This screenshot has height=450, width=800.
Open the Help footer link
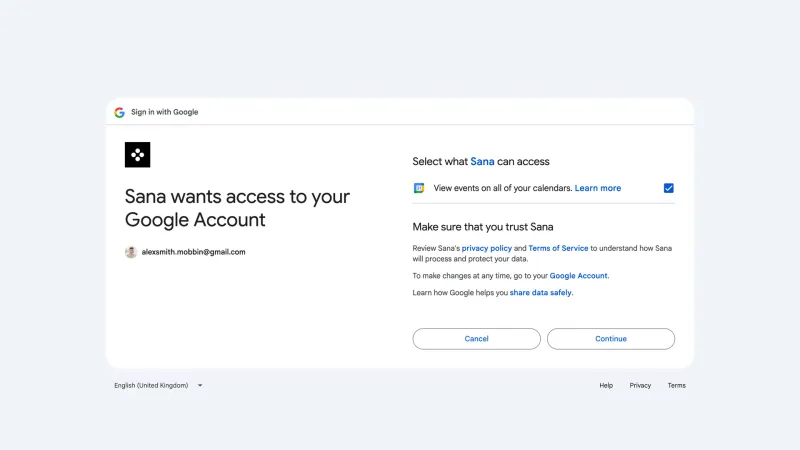click(x=606, y=386)
